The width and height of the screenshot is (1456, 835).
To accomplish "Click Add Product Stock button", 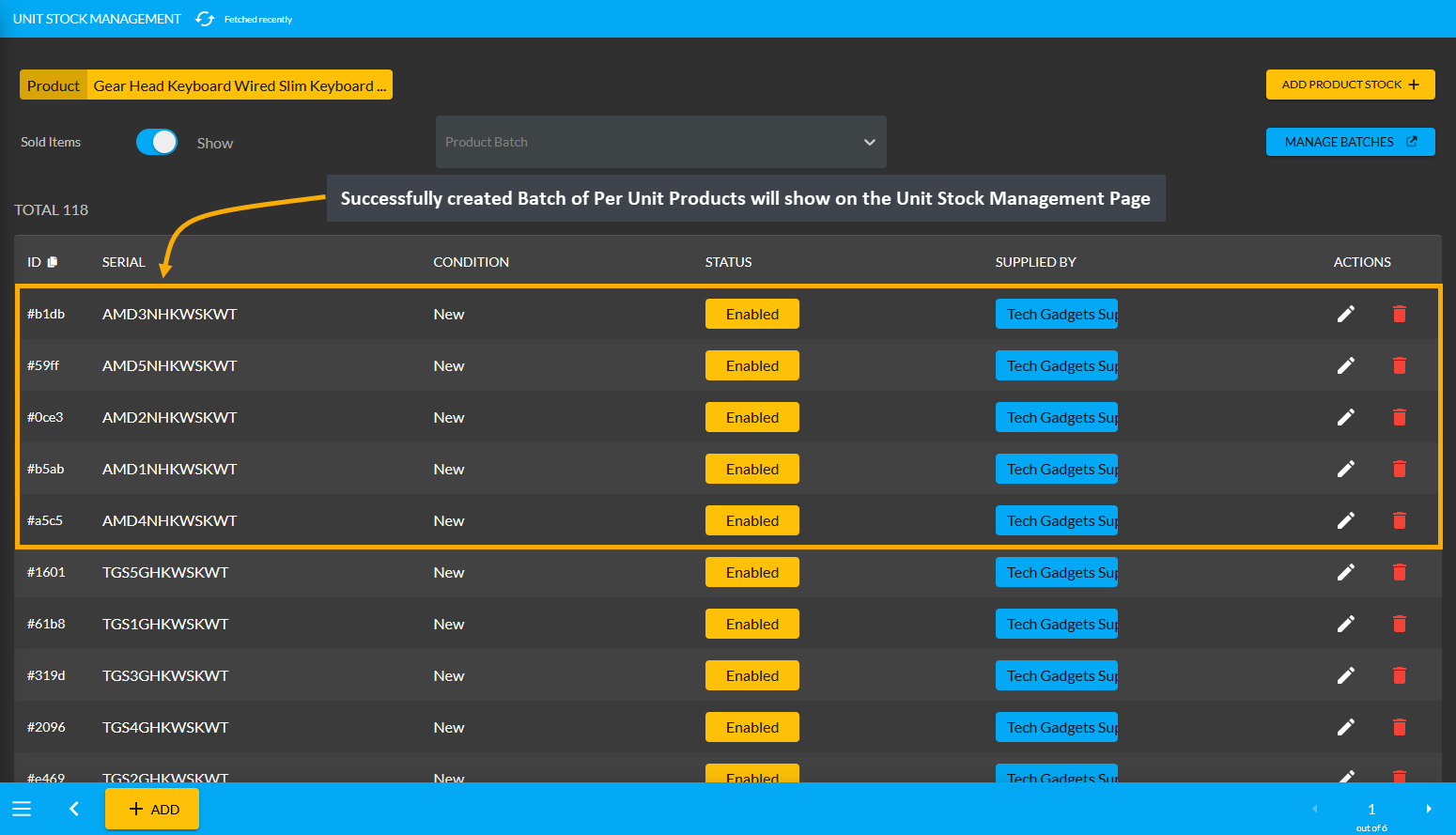I will [1351, 85].
